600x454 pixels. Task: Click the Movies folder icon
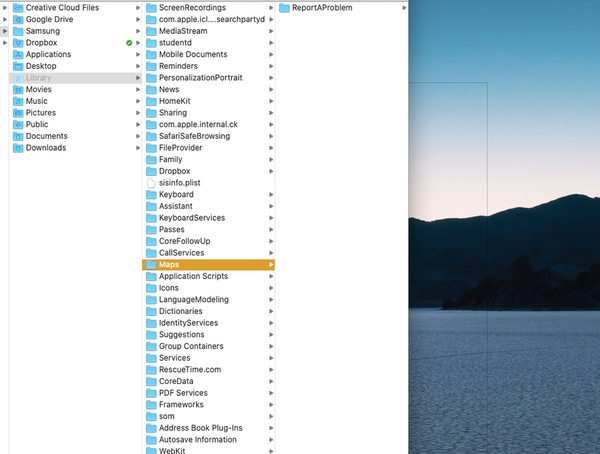coord(17,90)
